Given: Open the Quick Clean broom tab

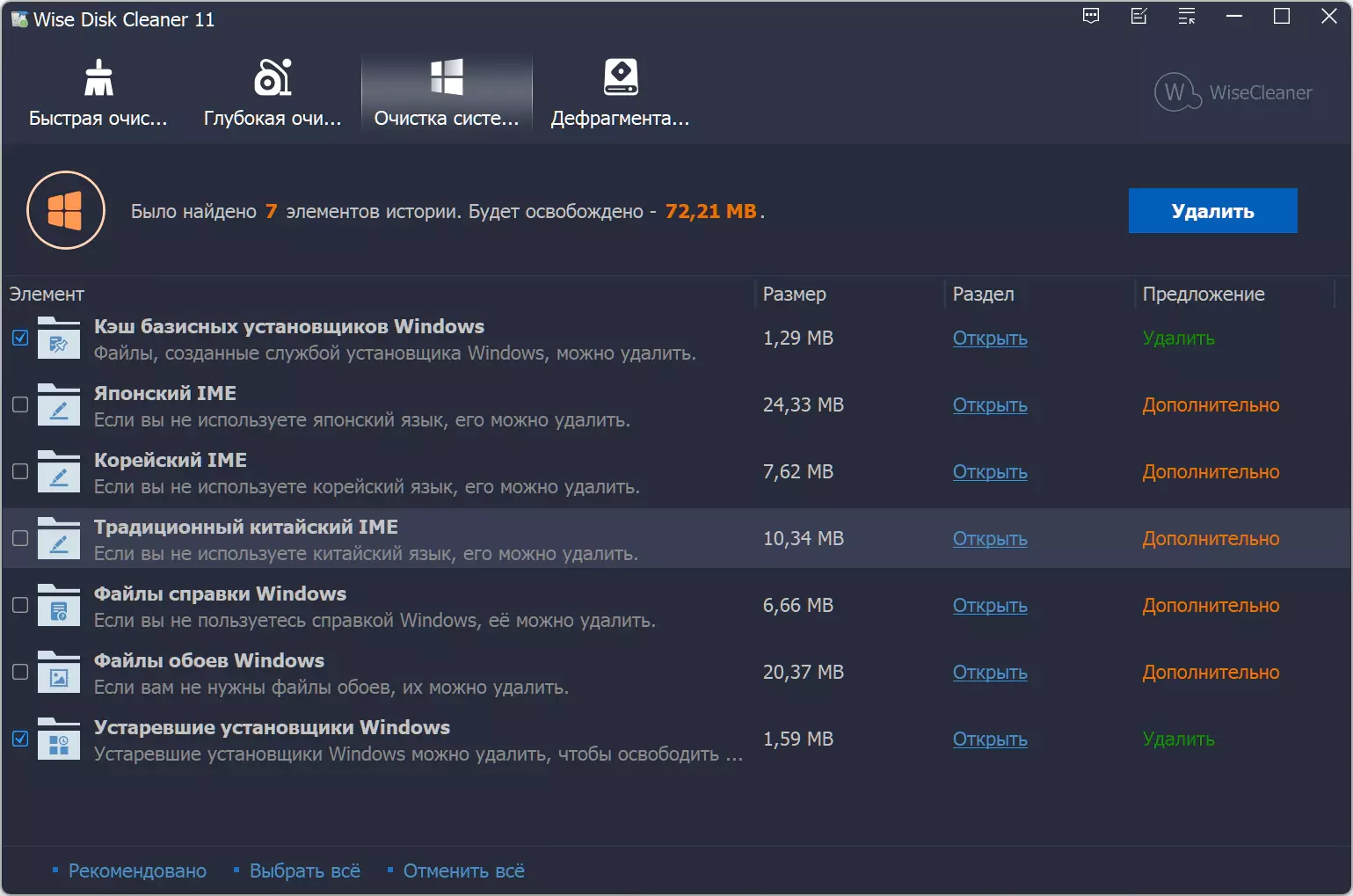Looking at the screenshot, I should 98,93.
